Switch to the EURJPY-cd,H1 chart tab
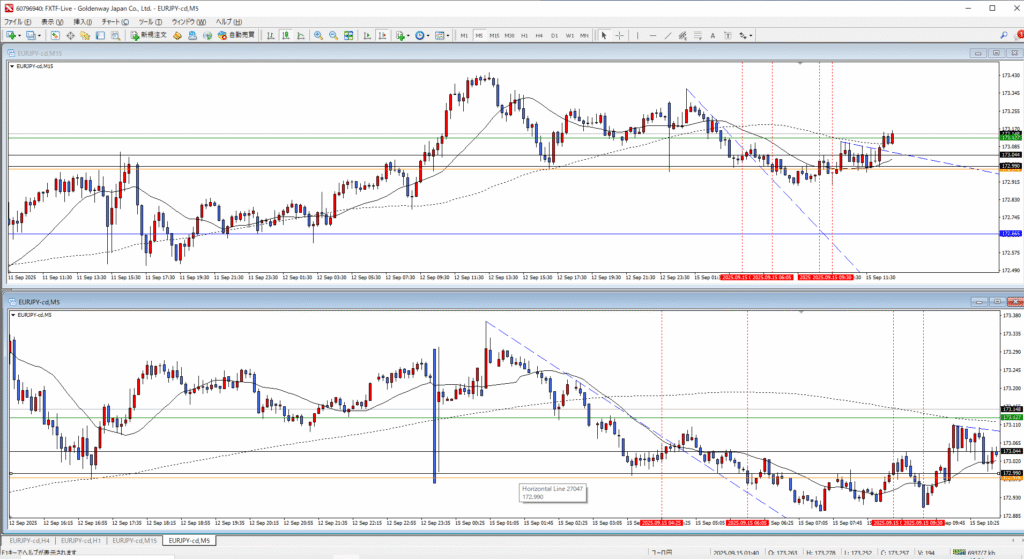The height and width of the screenshot is (559, 1024). click(x=80, y=541)
